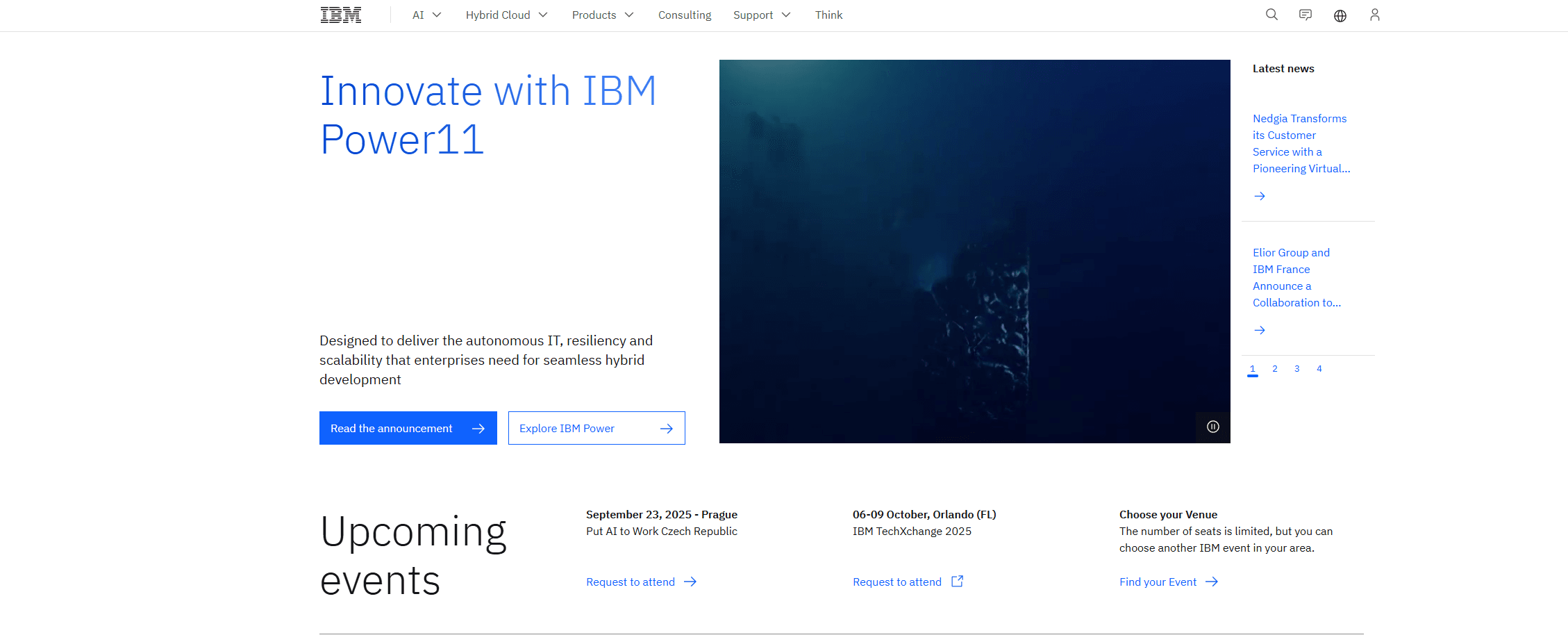Click the IBM logo
The width and height of the screenshot is (1568, 642).
(340, 15)
